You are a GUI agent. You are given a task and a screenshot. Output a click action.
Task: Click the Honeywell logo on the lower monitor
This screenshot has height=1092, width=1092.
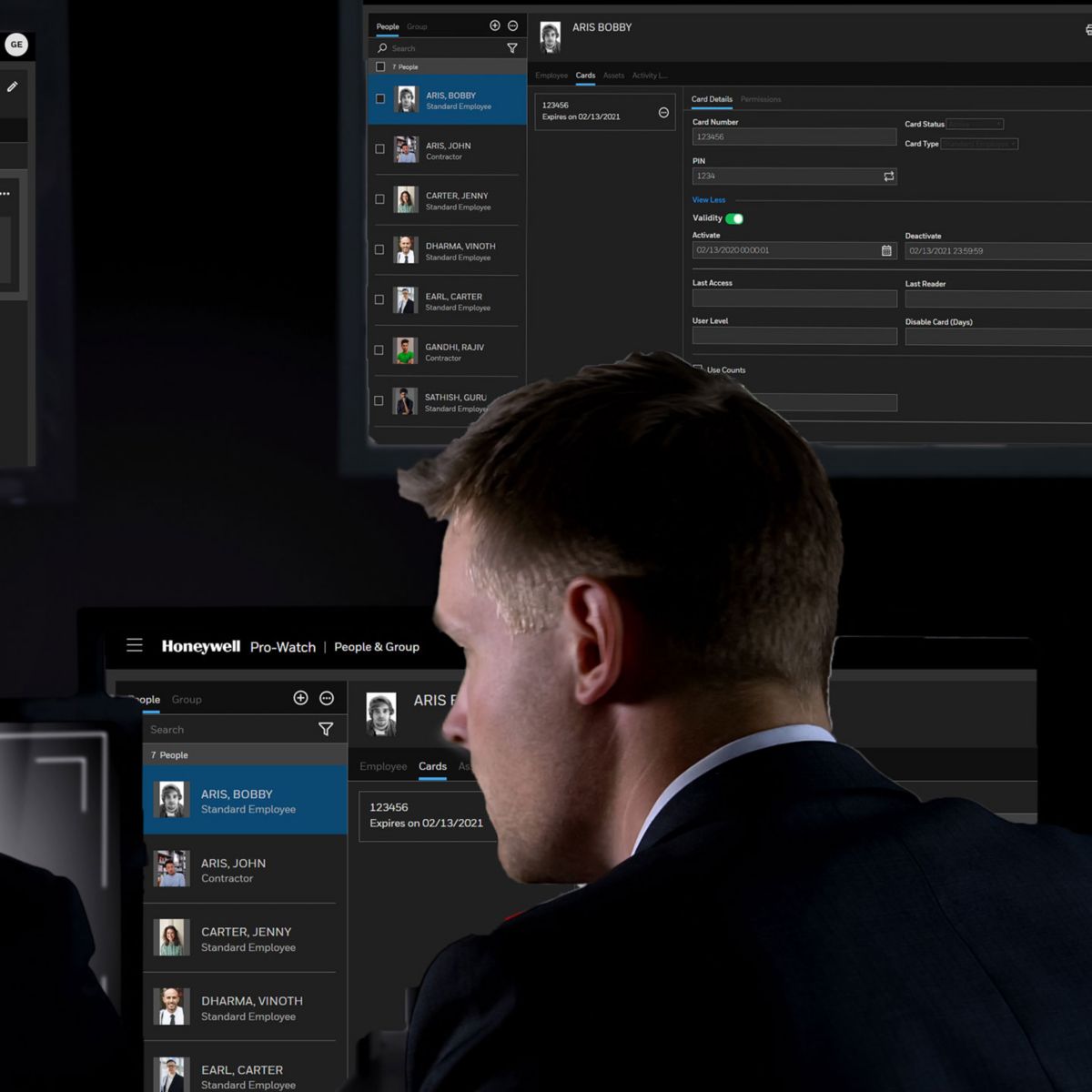tap(201, 646)
